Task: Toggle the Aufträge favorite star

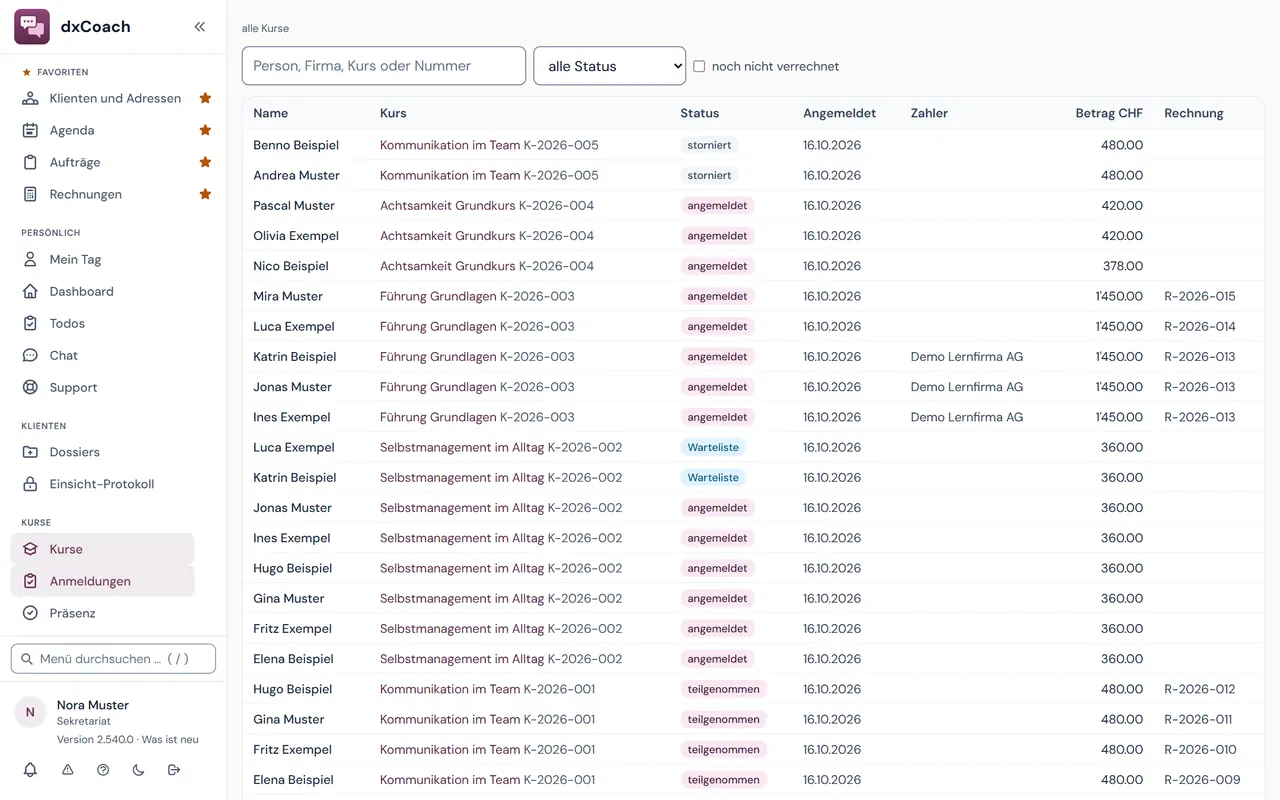Action: [x=205, y=162]
